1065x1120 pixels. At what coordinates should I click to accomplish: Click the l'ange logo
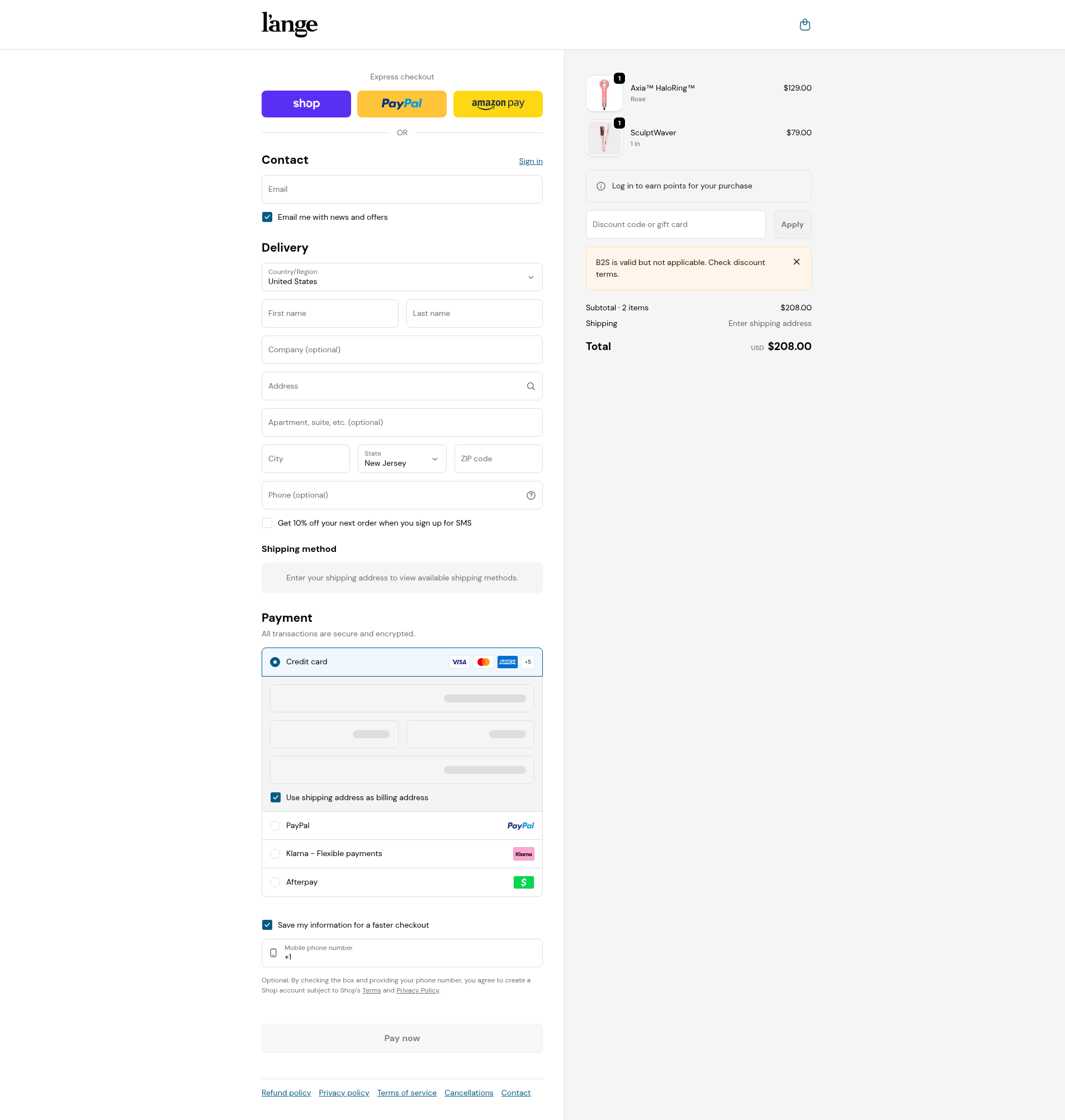point(289,25)
